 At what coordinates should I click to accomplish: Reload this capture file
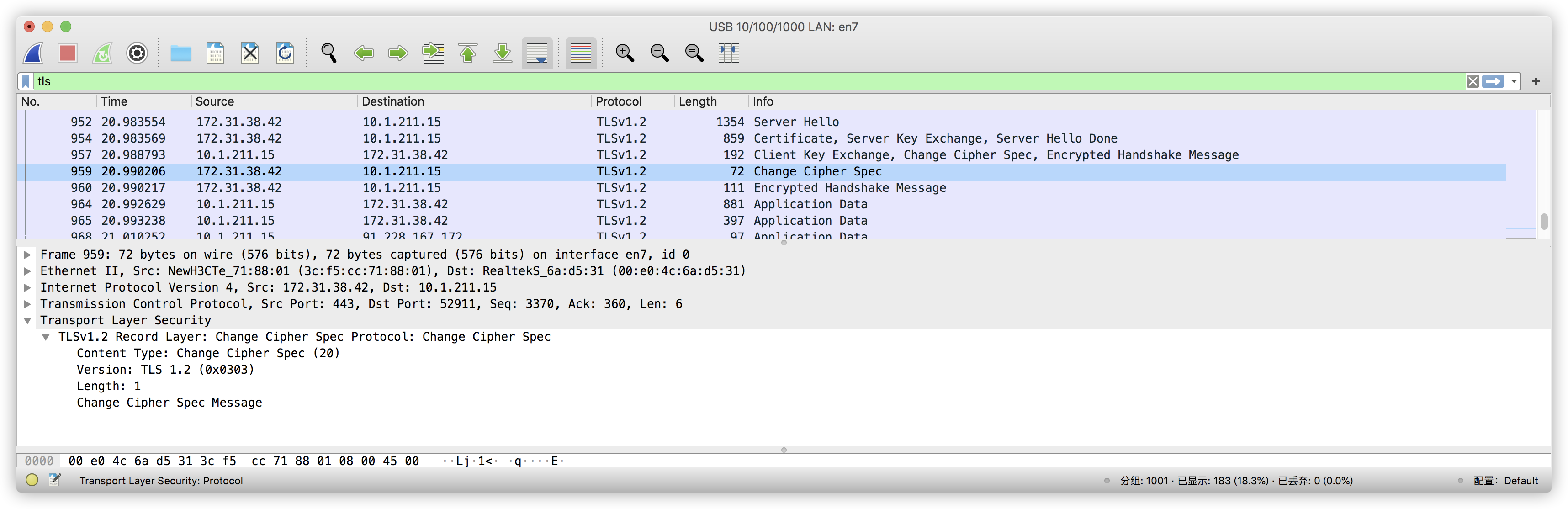click(x=284, y=53)
